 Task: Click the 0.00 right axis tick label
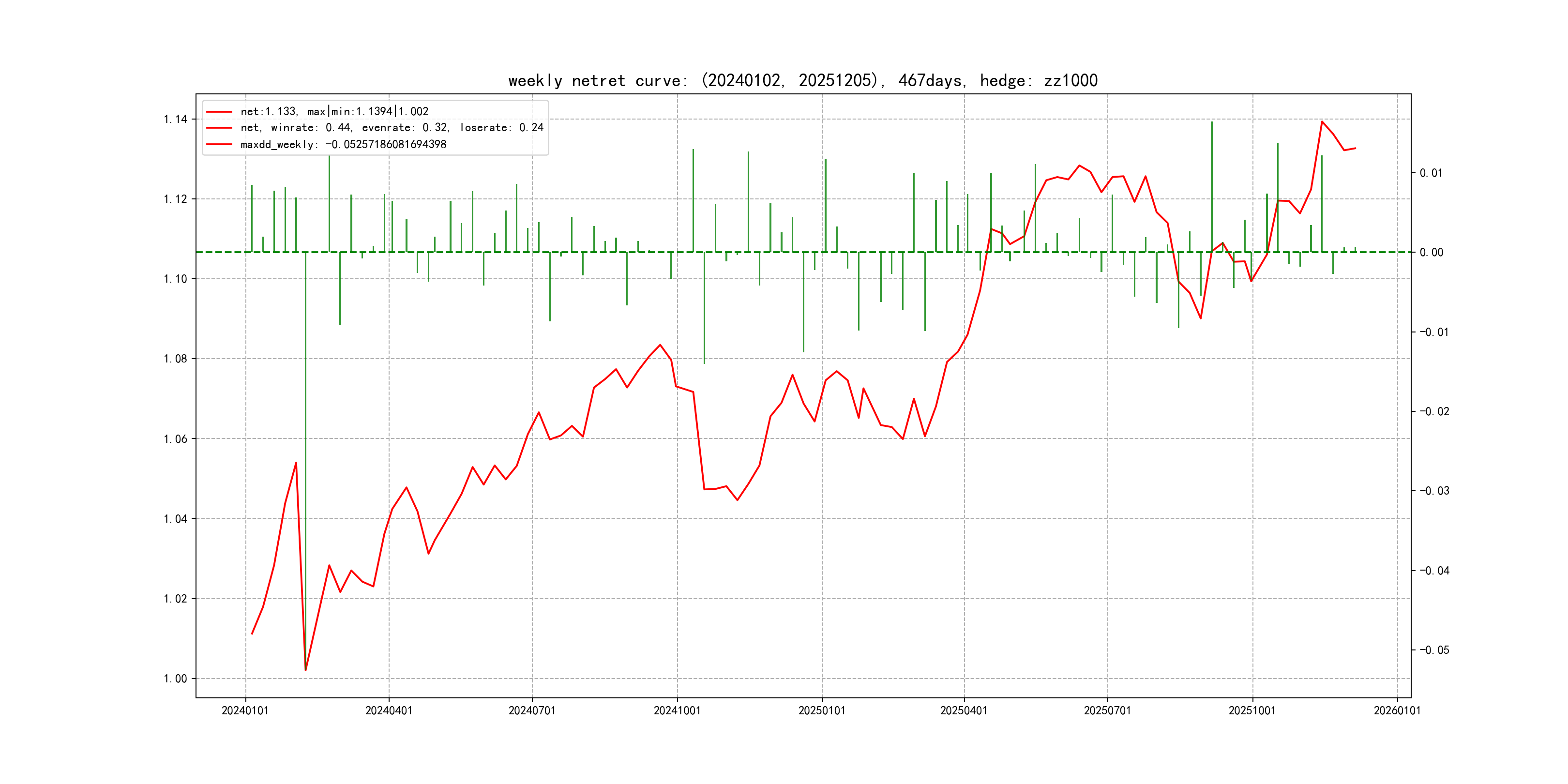point(1431,253)
